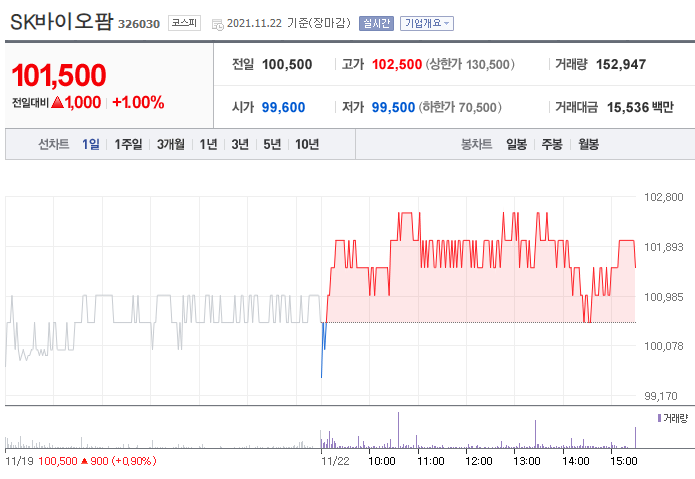Switch to the 월봉 candle chart
The image size is (695, 479).
click(589, 144)
